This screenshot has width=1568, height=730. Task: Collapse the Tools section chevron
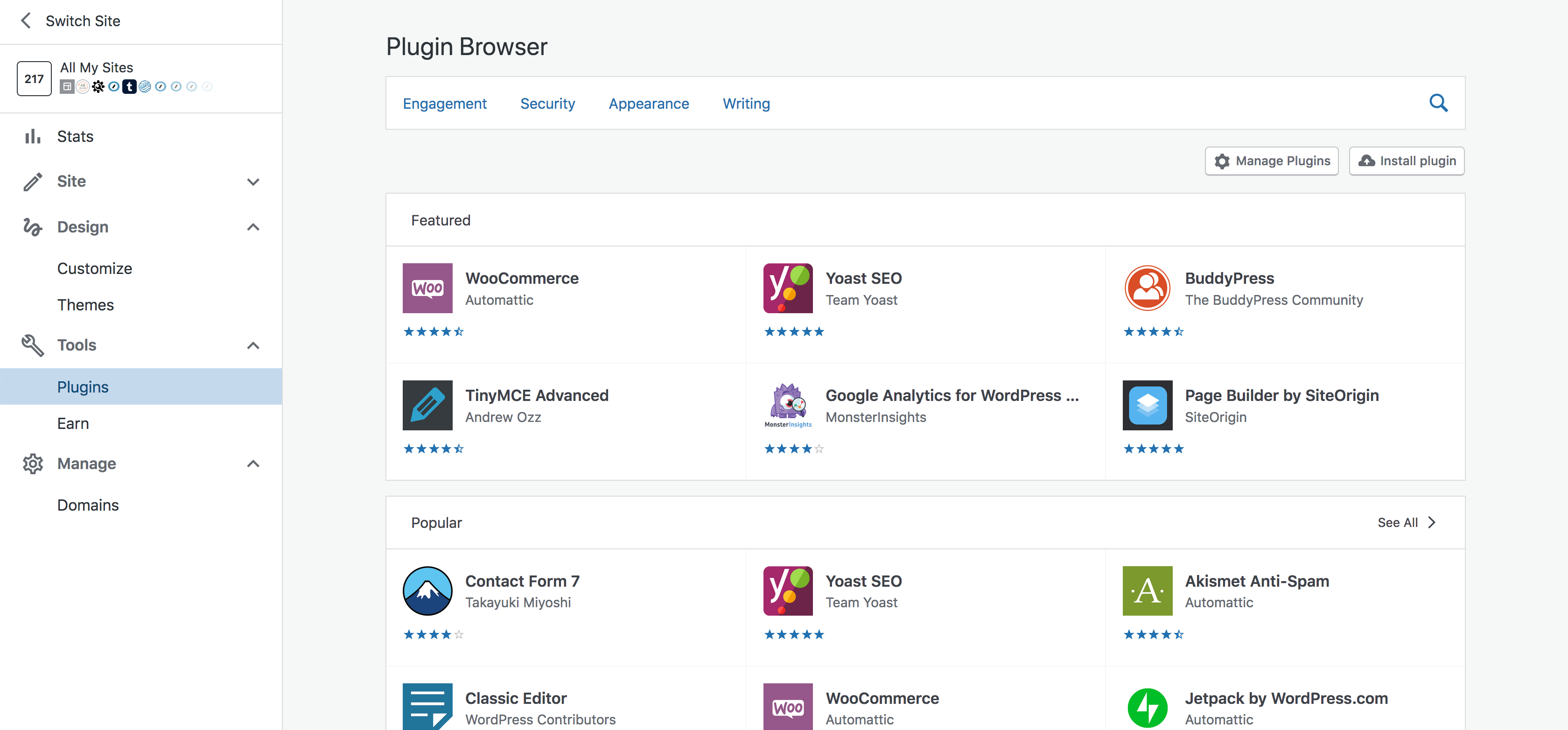[253, 345]
